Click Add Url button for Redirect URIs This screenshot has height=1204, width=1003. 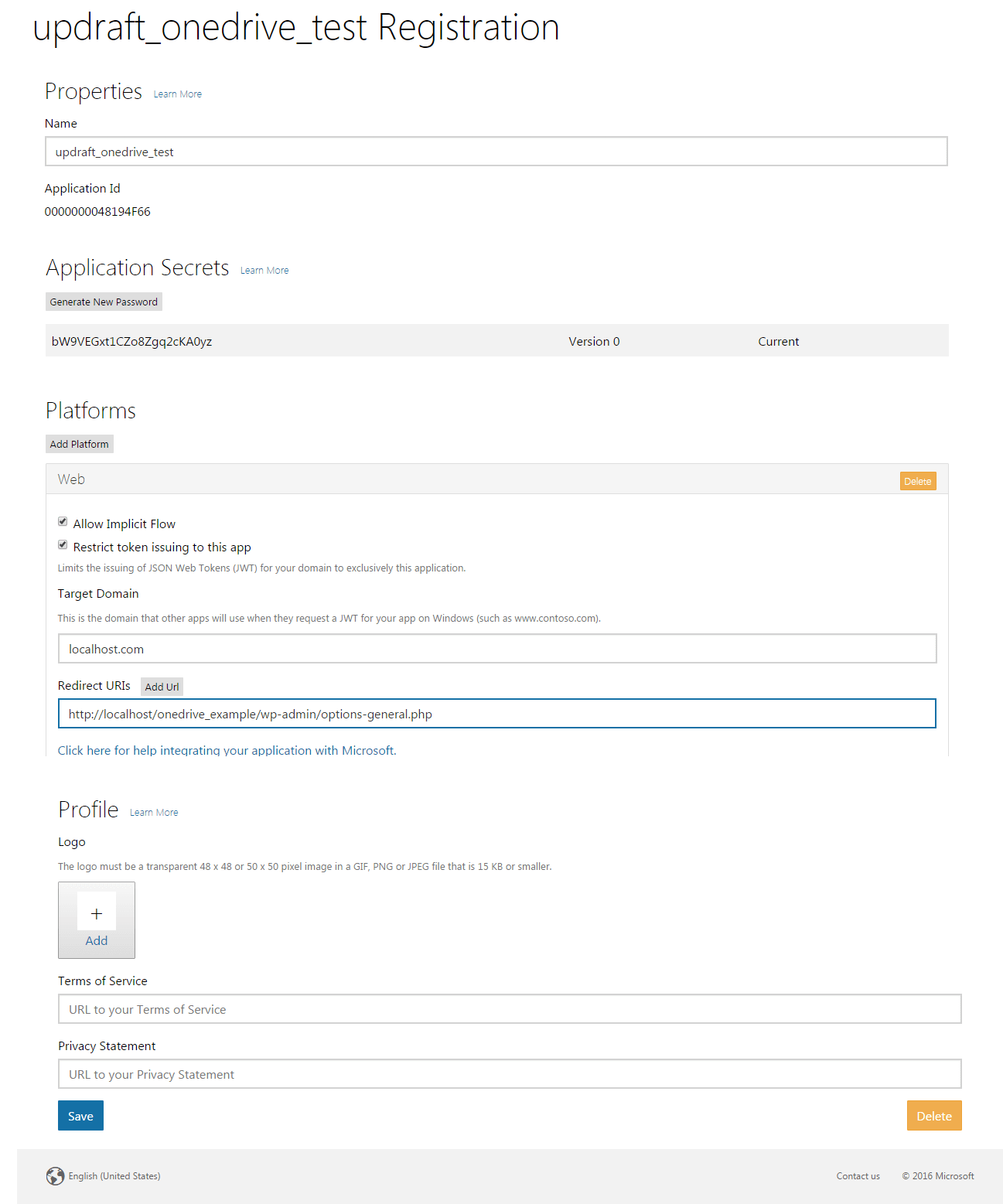coord(162,687)
